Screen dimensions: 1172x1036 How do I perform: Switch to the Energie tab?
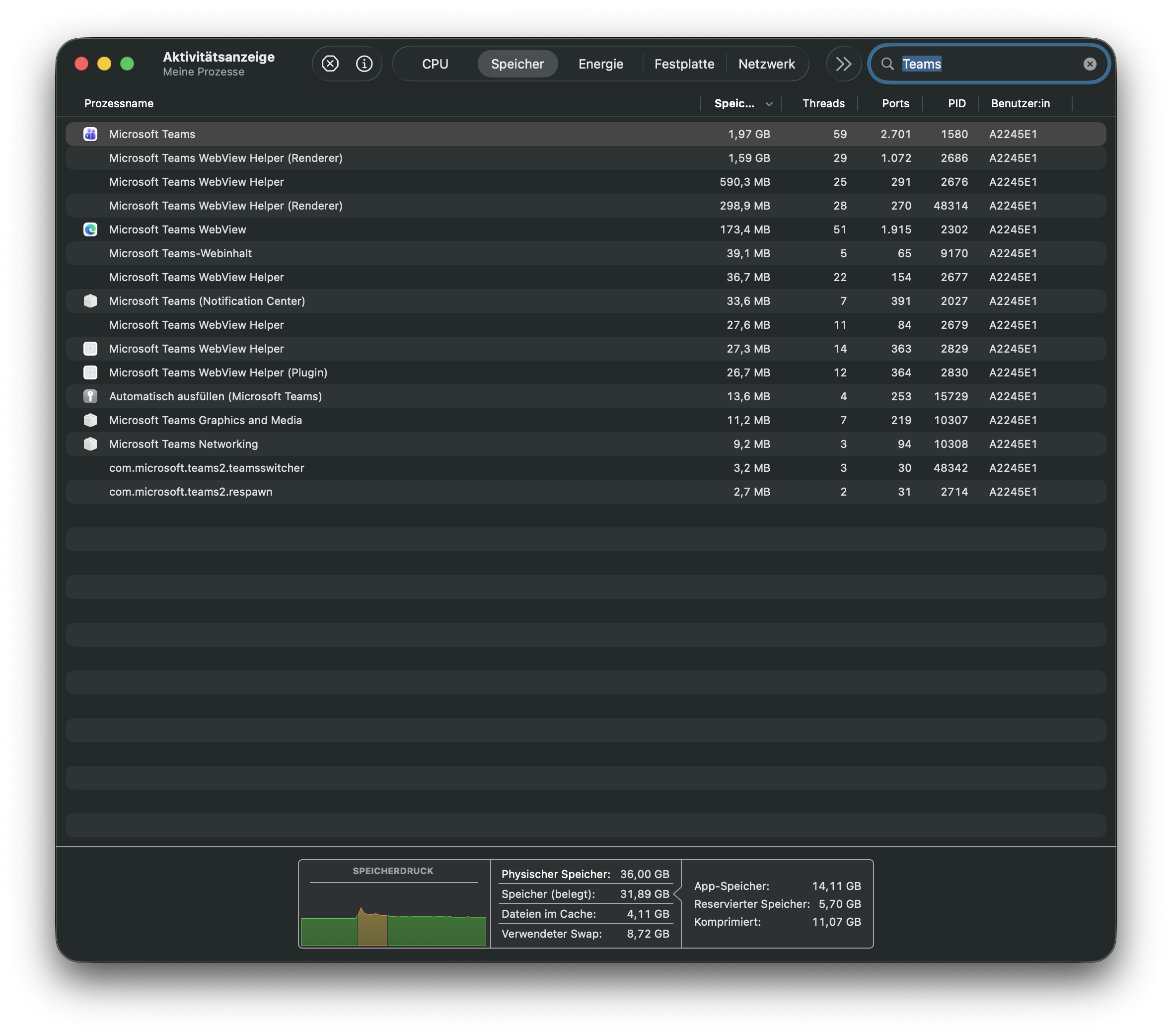[x=600, y=64]
